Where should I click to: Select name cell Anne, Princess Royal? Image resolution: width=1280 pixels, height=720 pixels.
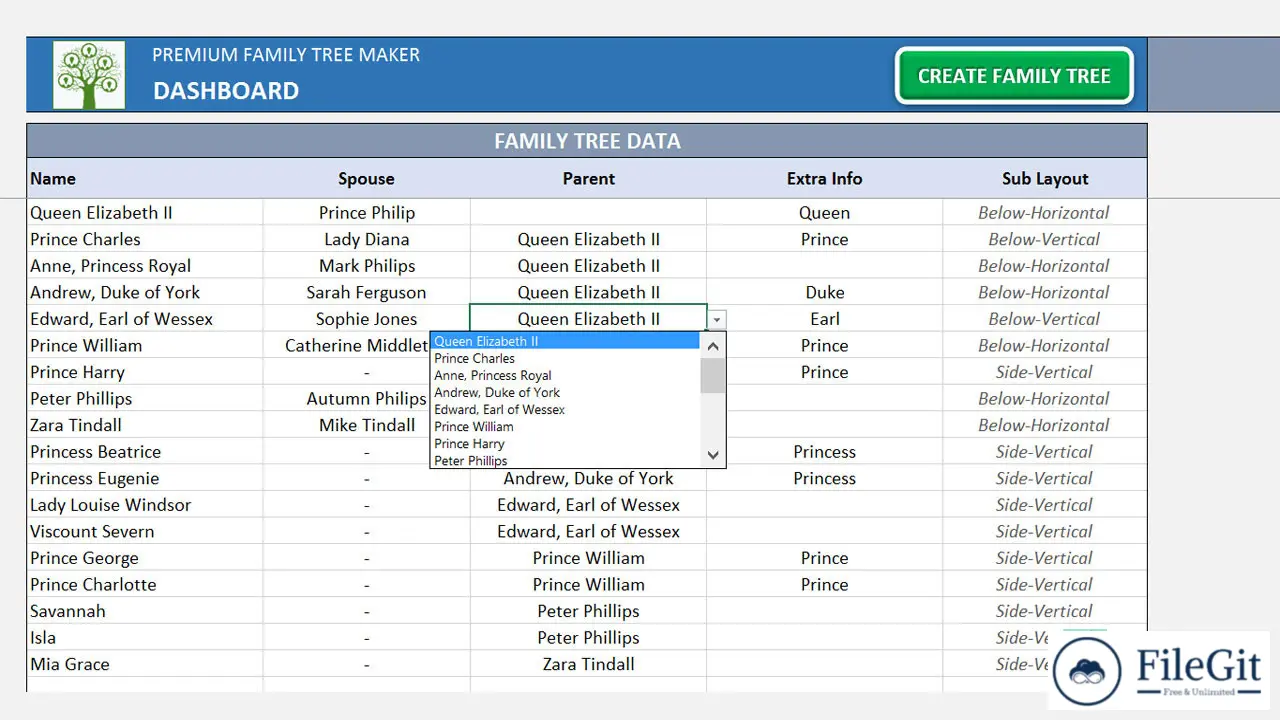tap(145, 266)
